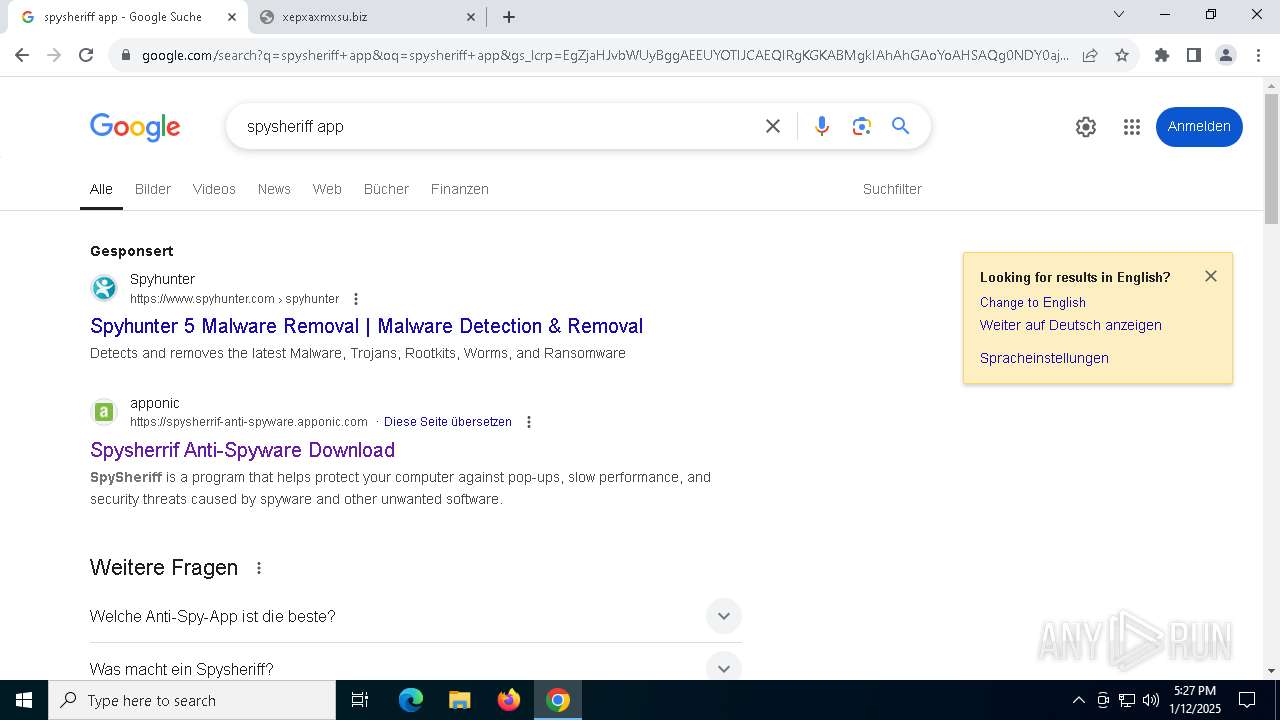The width and height of the screenshot is (1280, 720).
Task: Click the Spyhunter site favicon
Action: 104,289
